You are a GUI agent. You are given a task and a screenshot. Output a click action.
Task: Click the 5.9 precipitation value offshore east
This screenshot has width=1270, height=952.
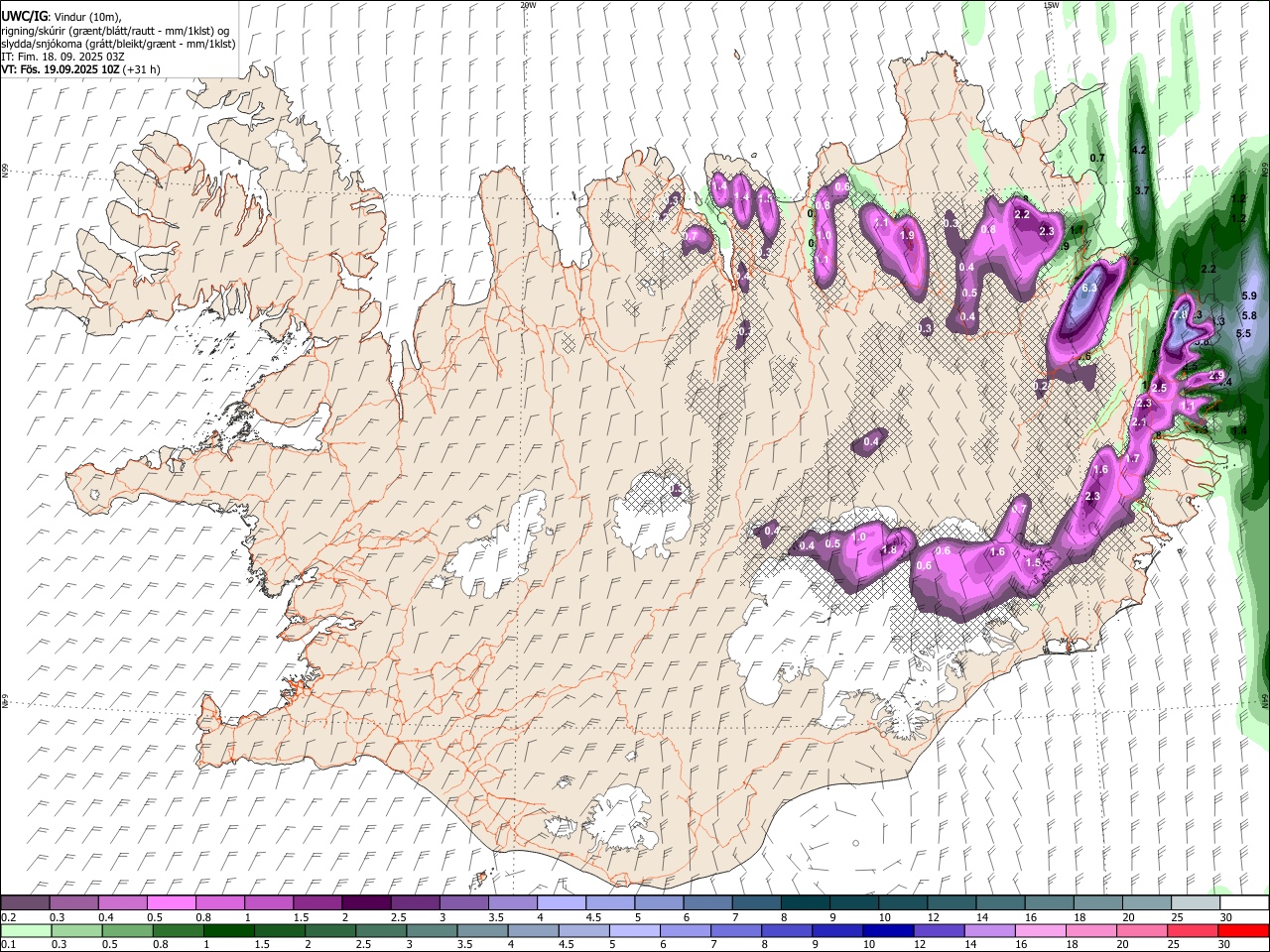pos(1249,296)
